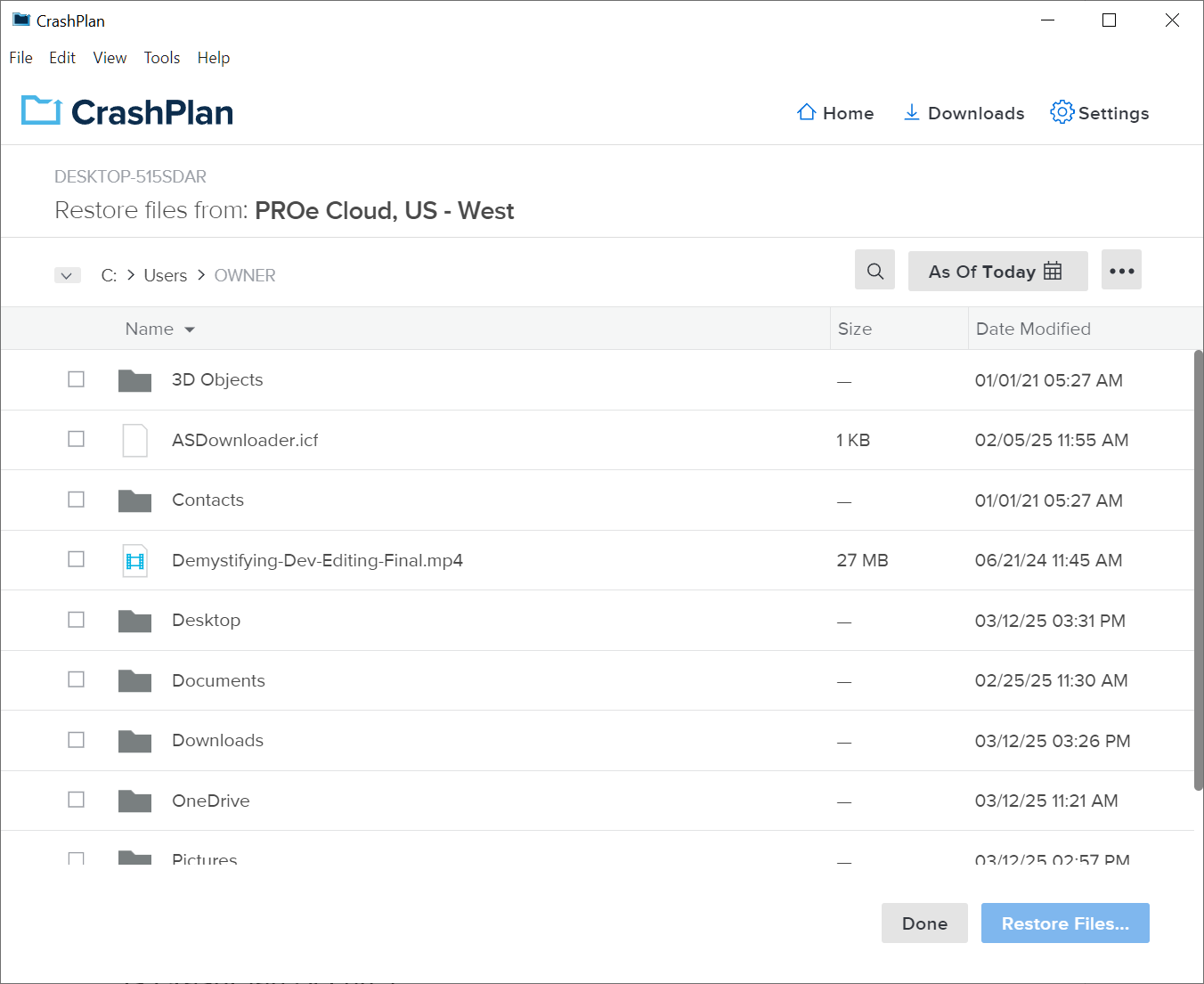Viewport: 1204px width, 984px height.
Task: Click the CrashPlan title bar app icon
Action: pos(21,20)
